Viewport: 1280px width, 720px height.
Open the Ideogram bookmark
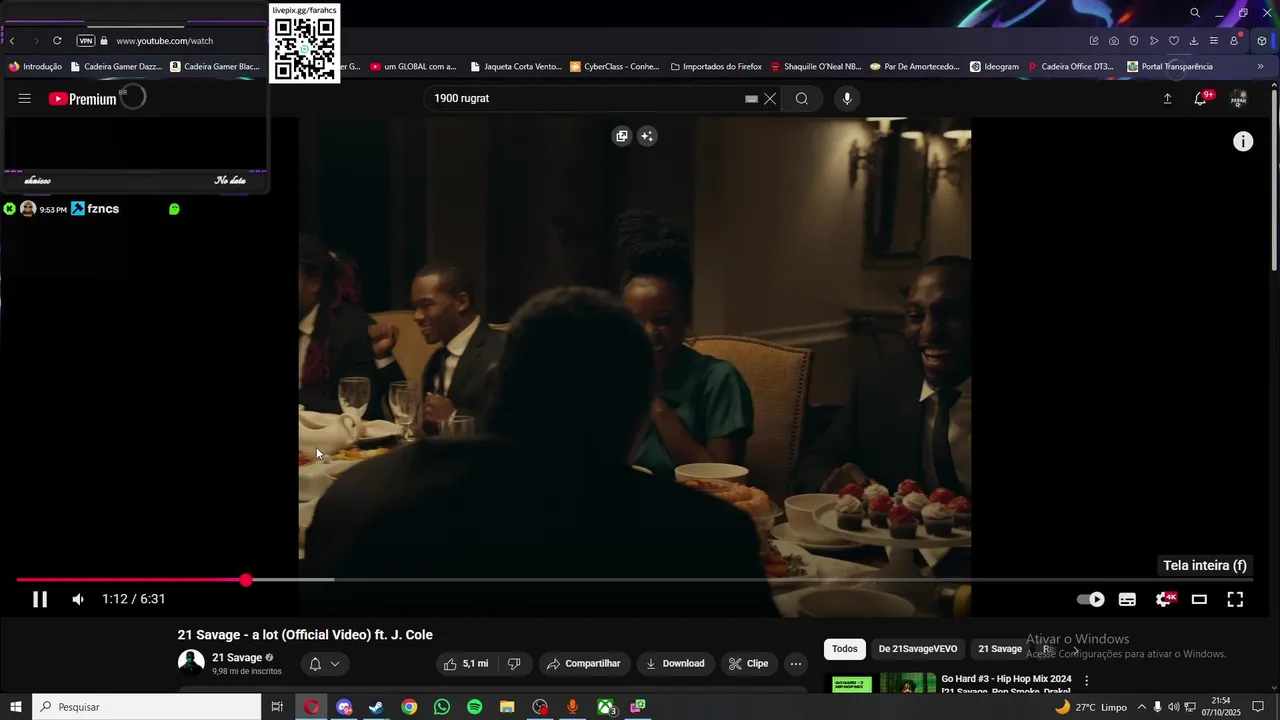(x=995, y=67)
